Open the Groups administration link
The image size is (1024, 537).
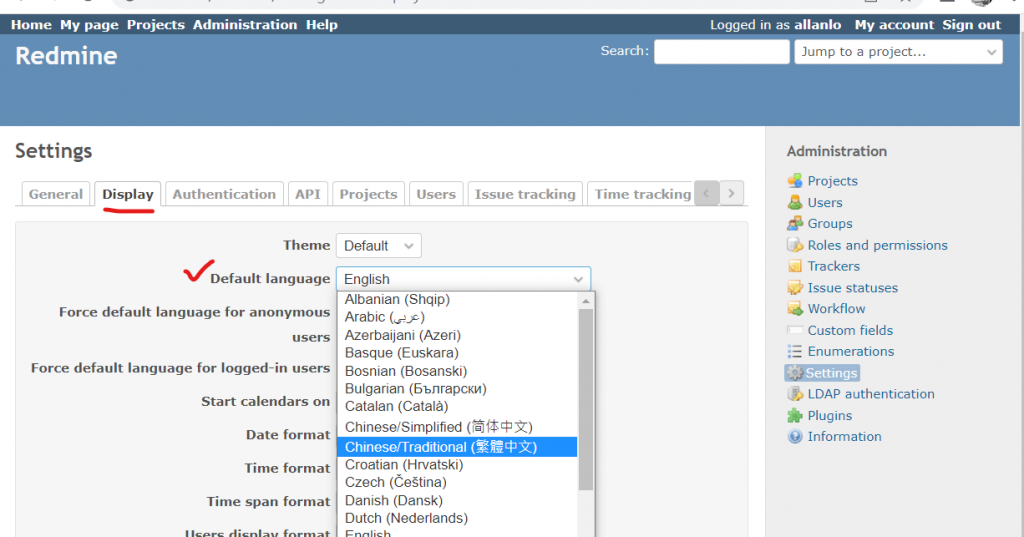point(829,223)
